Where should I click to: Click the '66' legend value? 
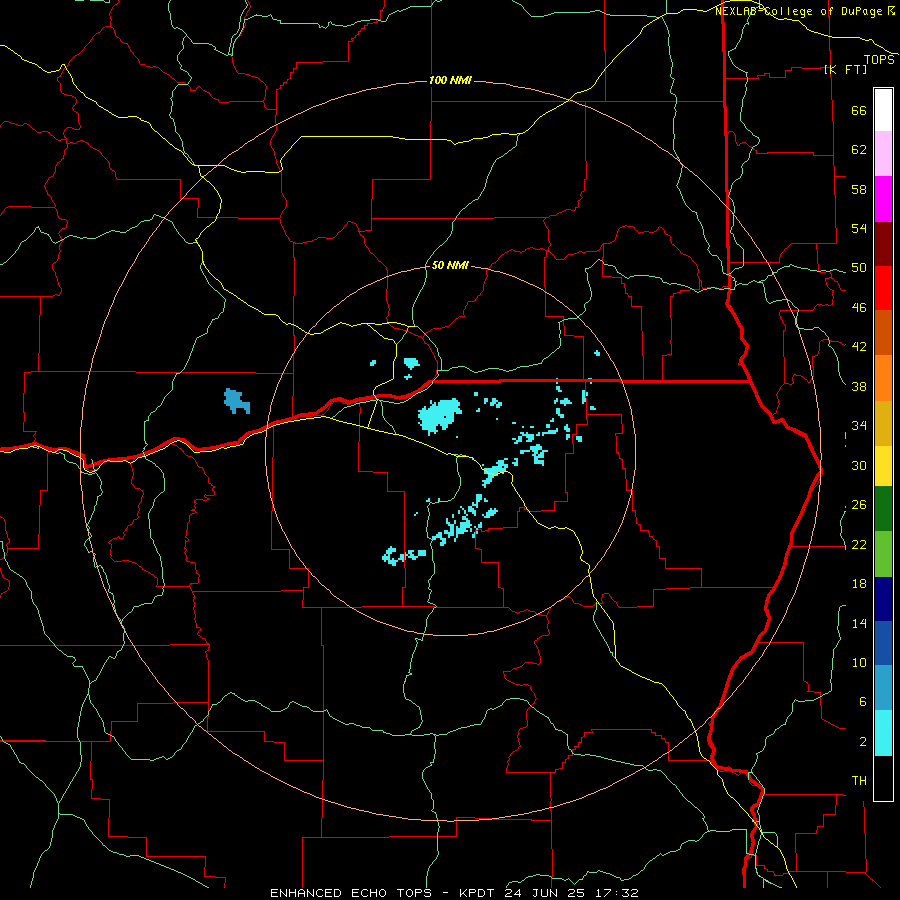point(859,110)
